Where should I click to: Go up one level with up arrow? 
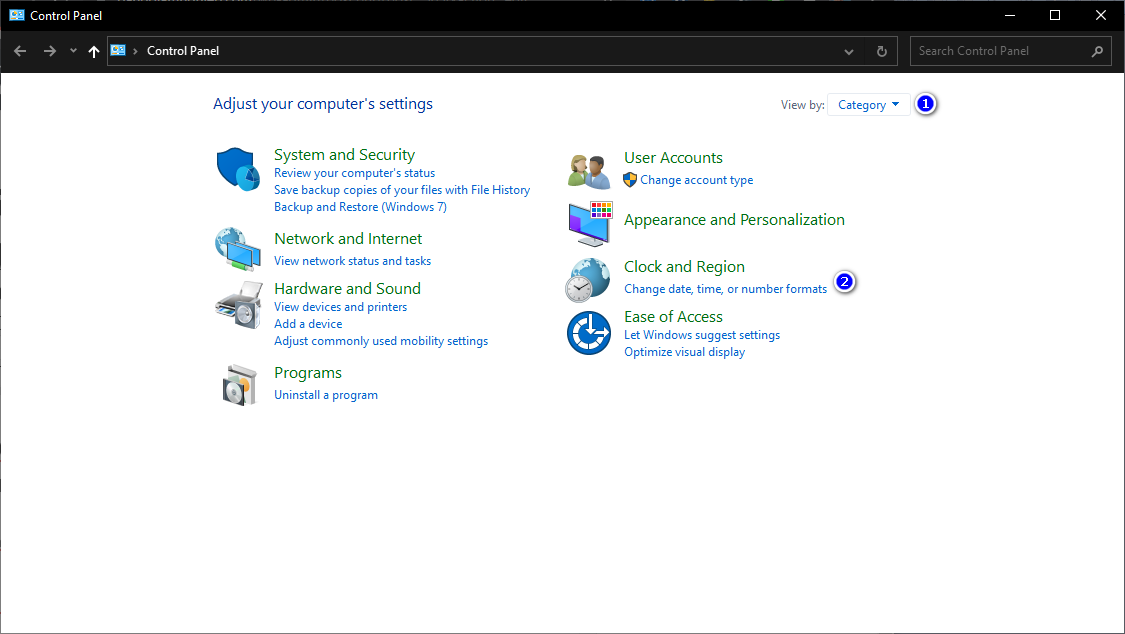click(x=93, y=51)
